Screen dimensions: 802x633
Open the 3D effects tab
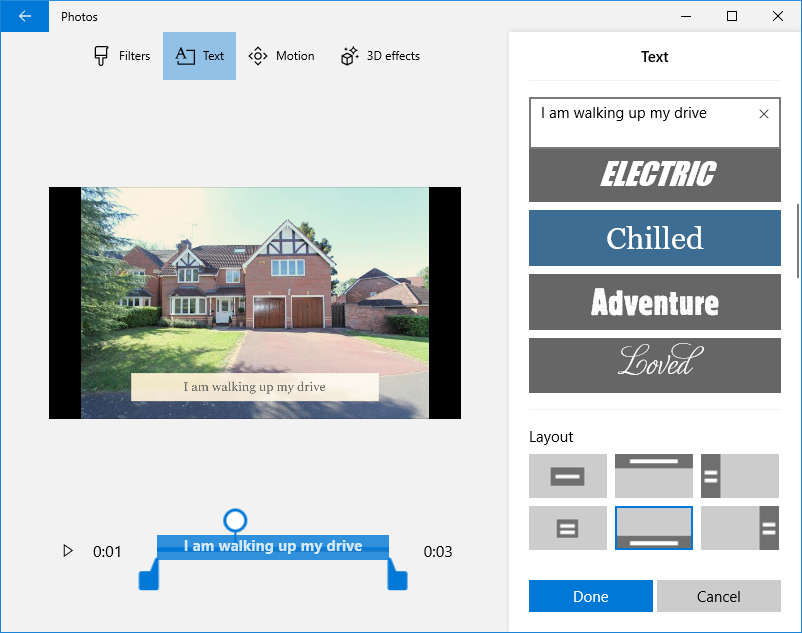(380, 56)
